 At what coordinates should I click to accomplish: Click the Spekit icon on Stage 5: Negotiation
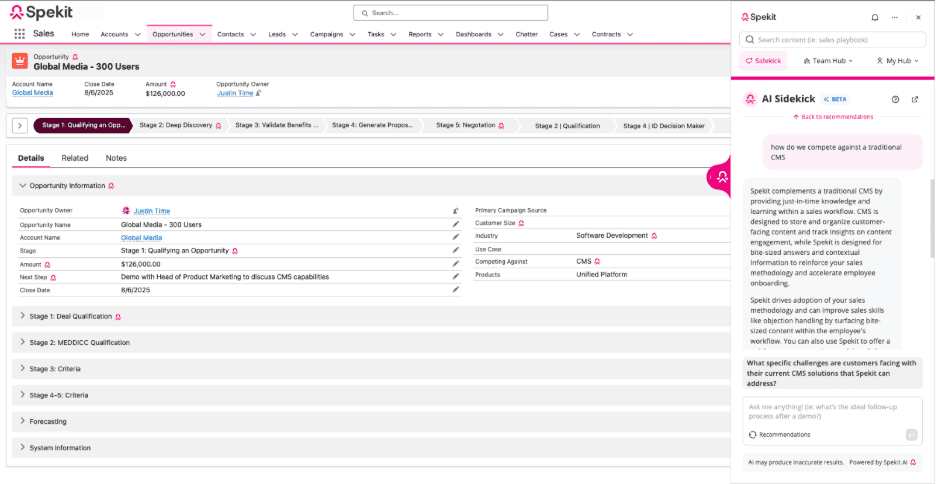(x=501, y=125)
